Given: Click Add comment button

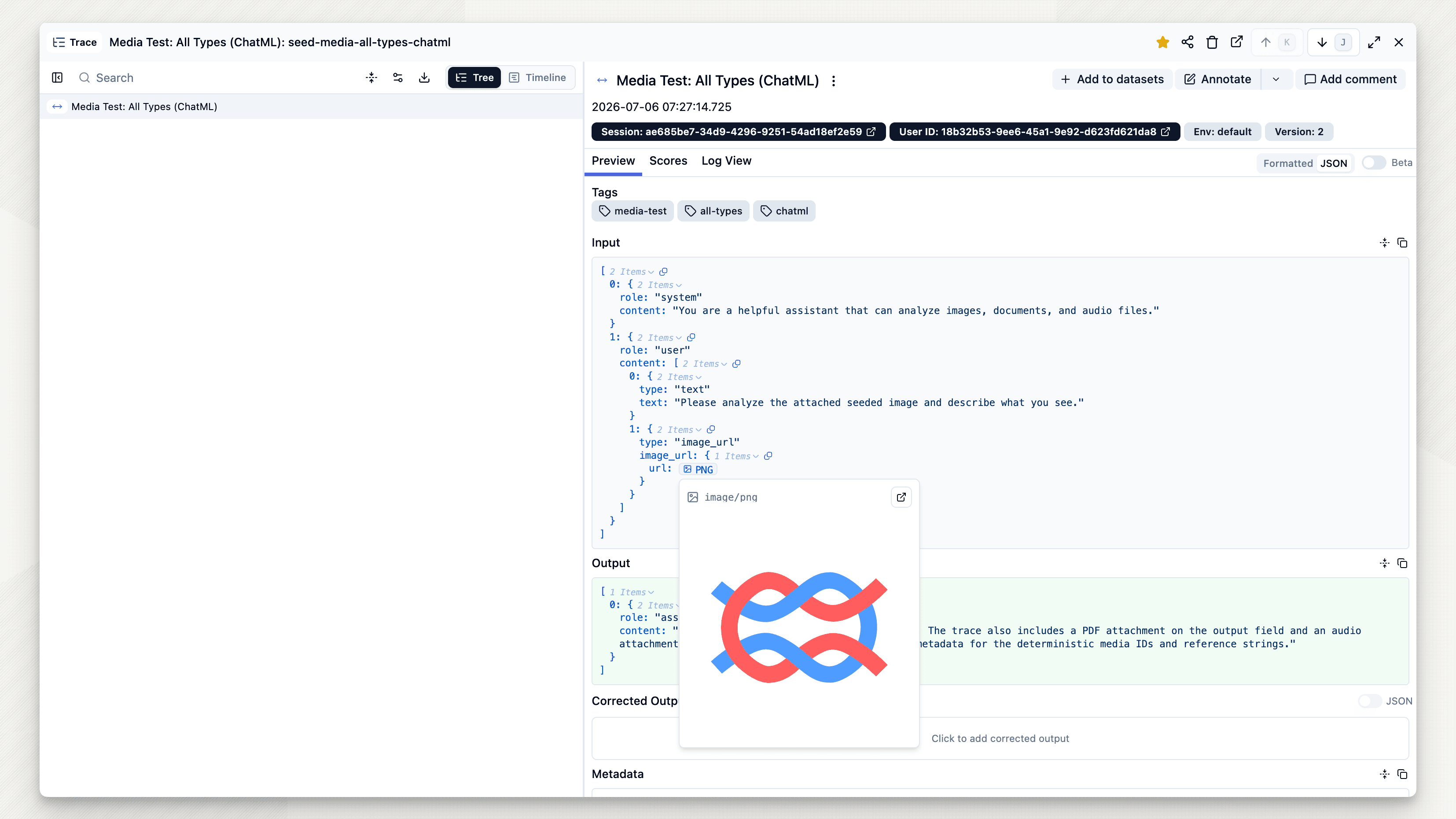Looking at the screenshot, I should pyautogui.click(x=1350, y=79).
